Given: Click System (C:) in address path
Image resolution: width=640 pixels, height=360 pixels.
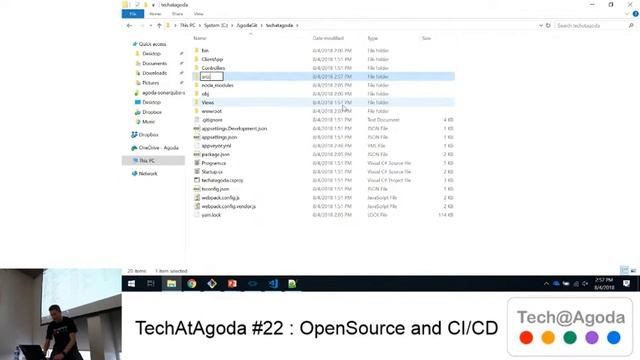Looking at the screenshot, I should (216, 25).
